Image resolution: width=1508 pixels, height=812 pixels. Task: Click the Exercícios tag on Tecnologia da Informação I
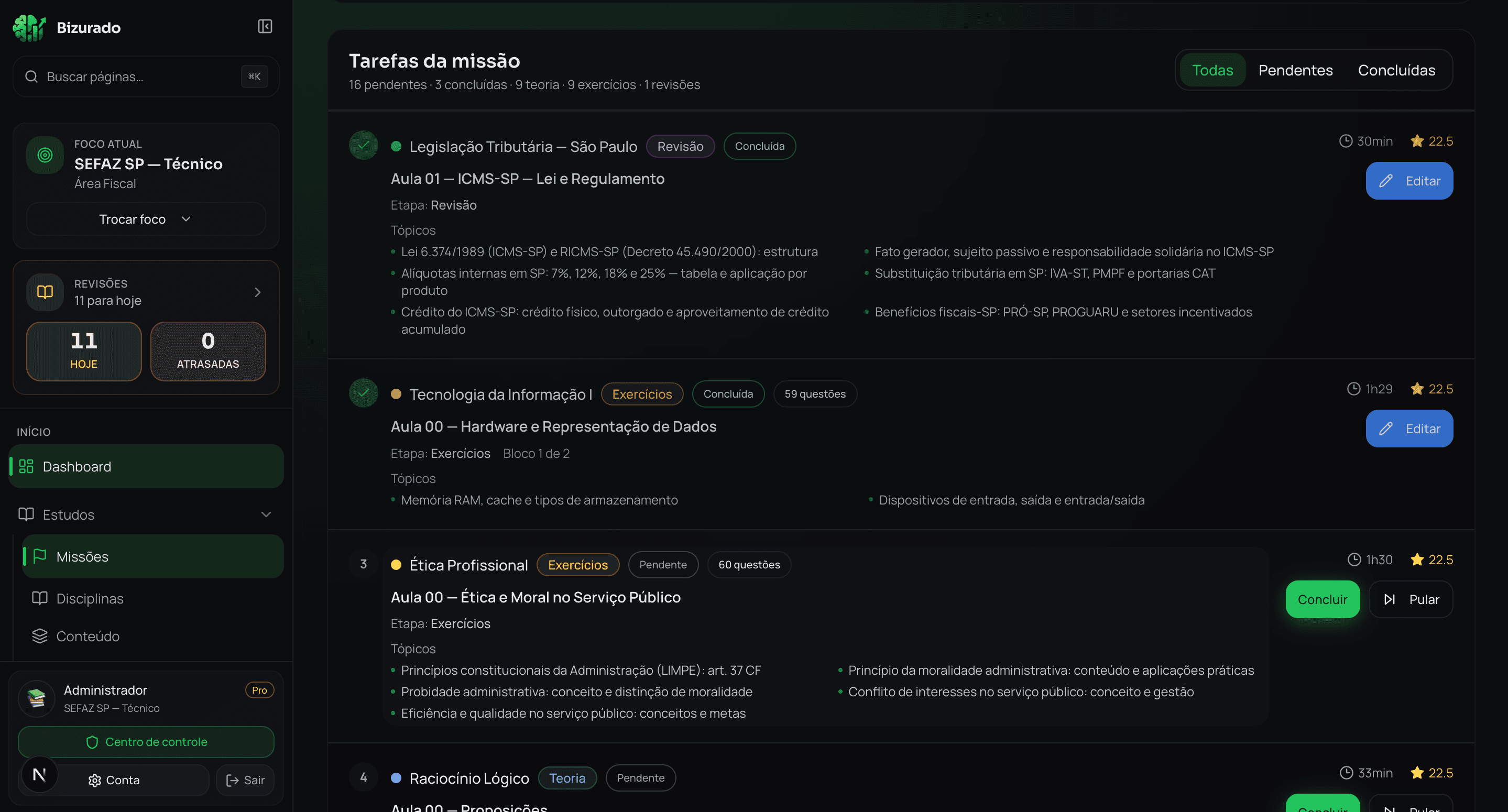pyautogui.click(x=641, y=394)
